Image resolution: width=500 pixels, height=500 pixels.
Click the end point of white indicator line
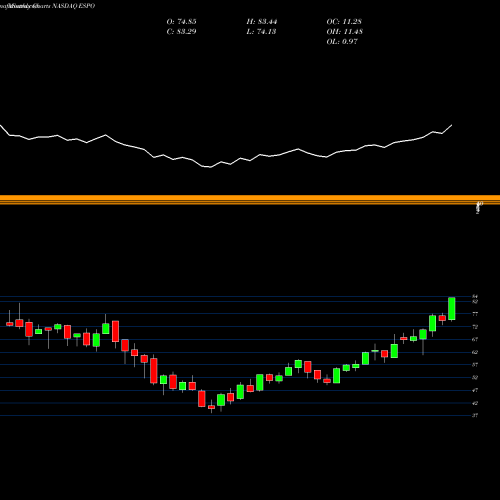(x=452, y=125)
